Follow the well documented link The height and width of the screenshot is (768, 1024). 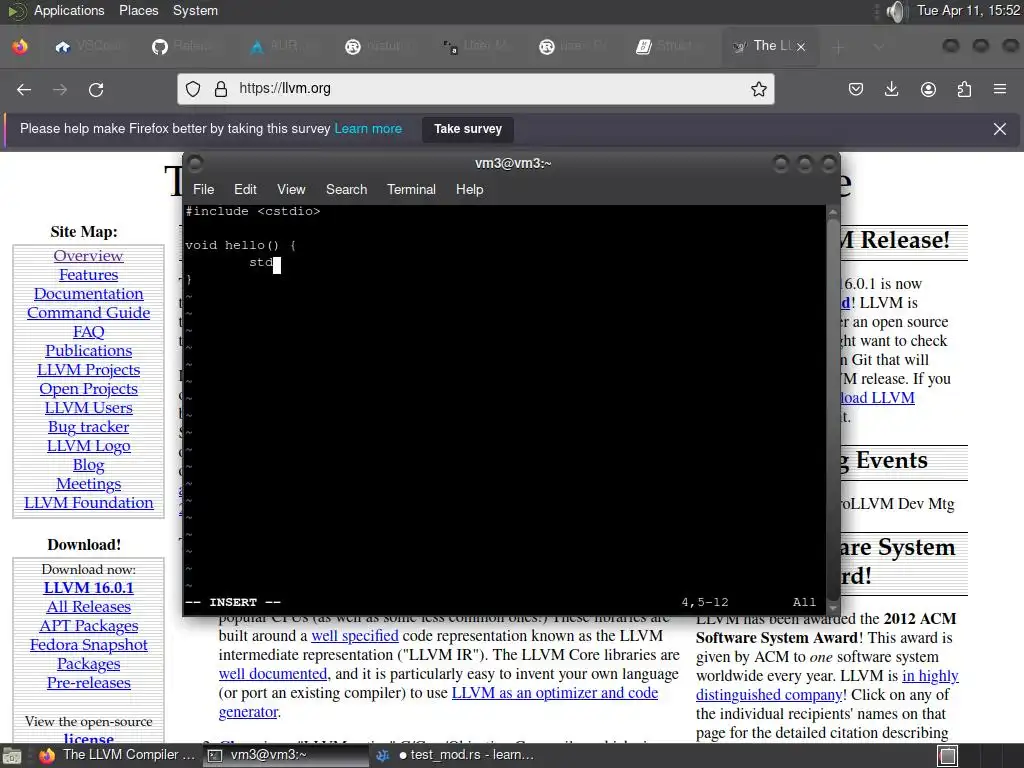tap(272, 673)
